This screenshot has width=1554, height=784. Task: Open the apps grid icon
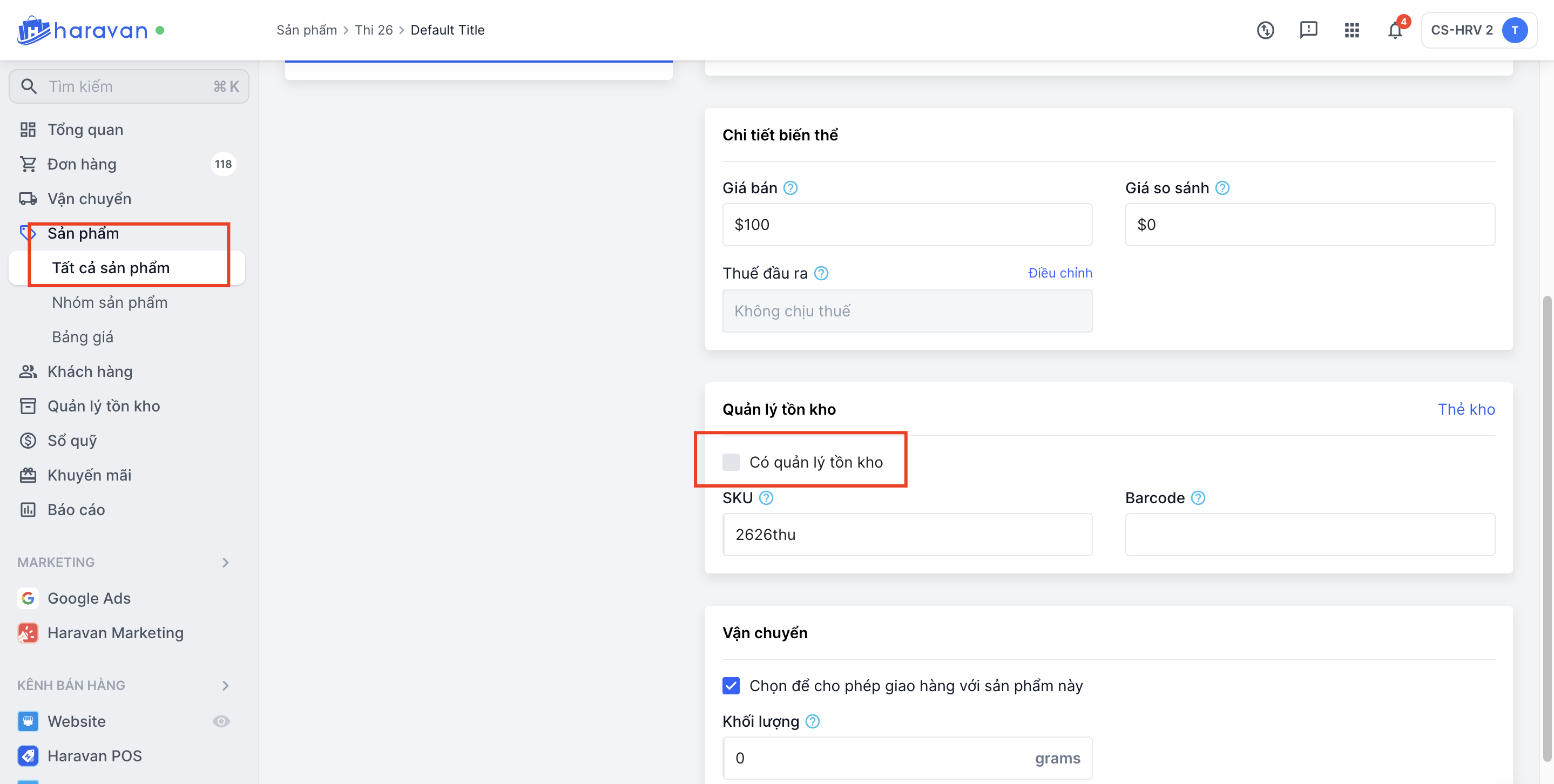tap(1352, 30)
